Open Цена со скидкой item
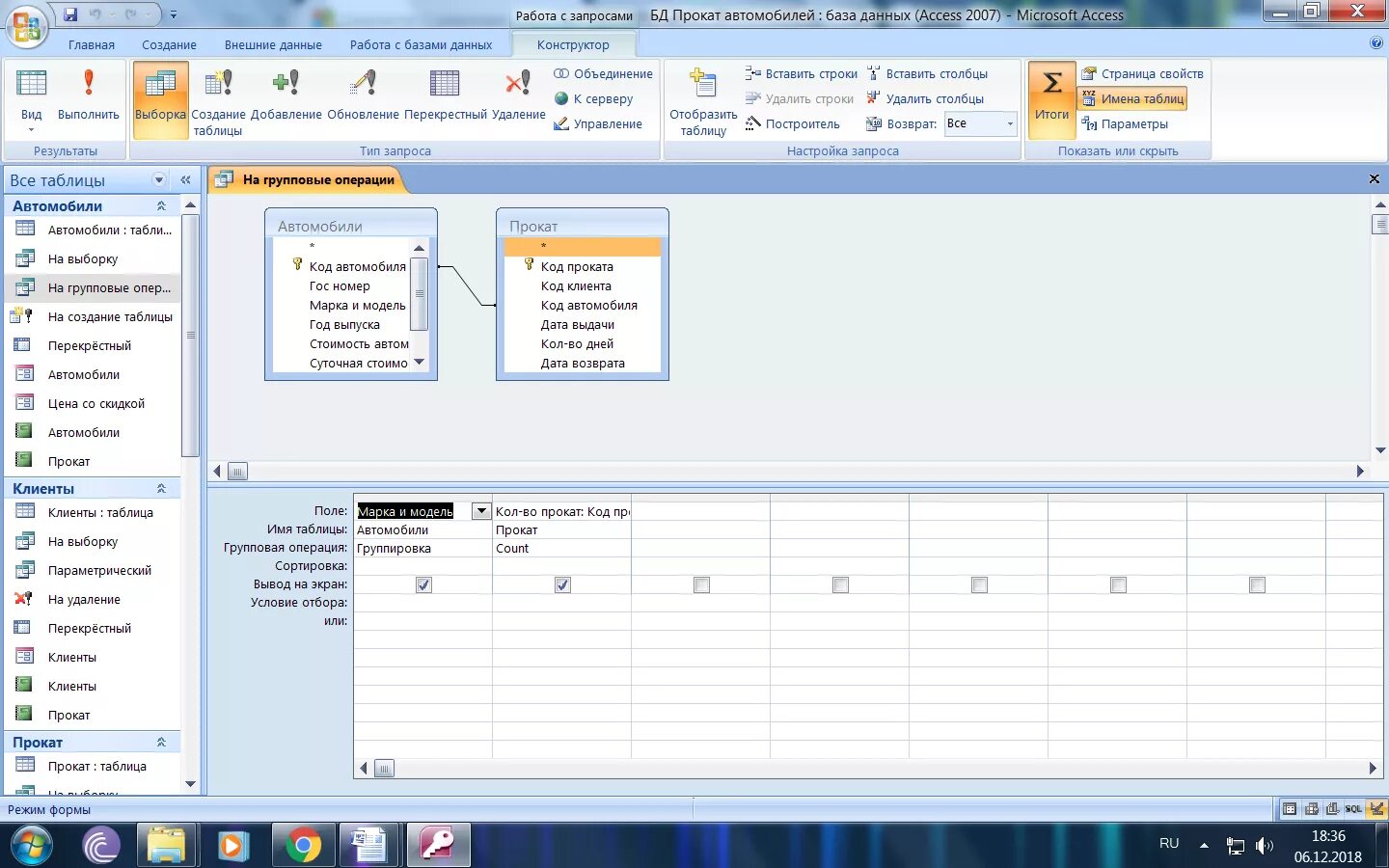Screen dimensions: 1389x868 pos(94,403)
